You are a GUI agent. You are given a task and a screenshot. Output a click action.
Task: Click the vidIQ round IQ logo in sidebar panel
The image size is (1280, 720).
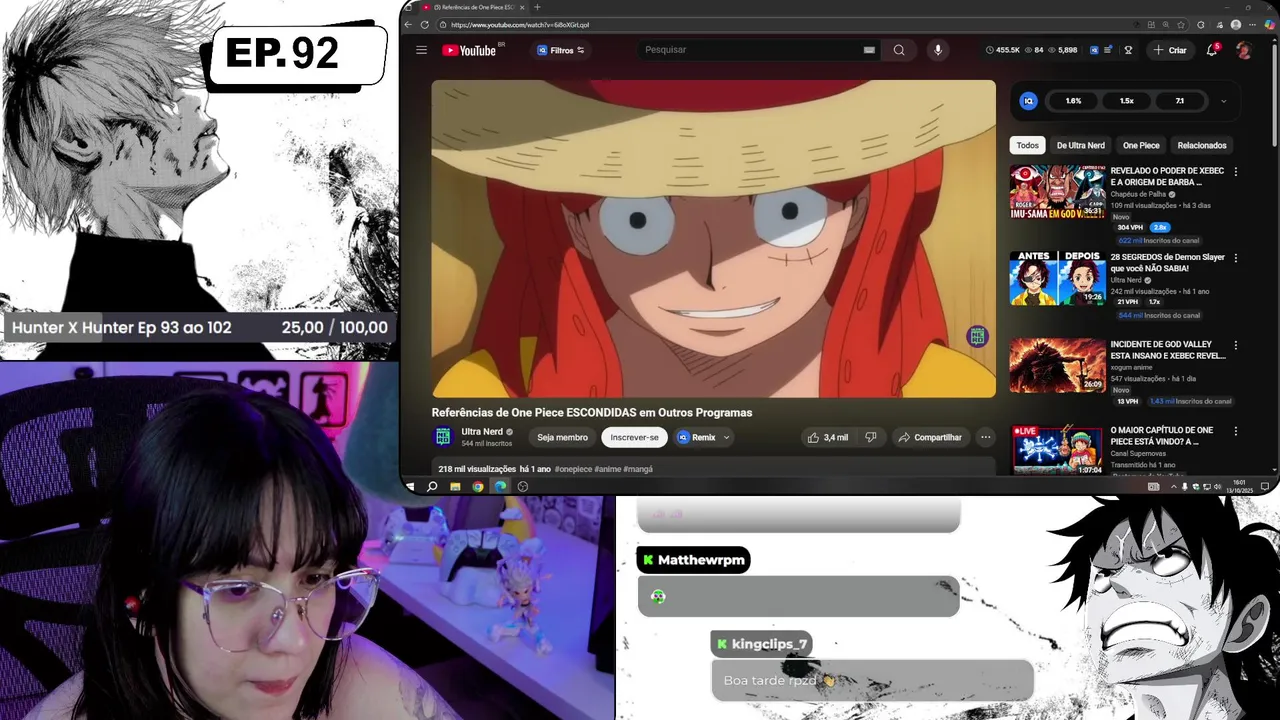pyautogui.click(x=1028, y=101)
